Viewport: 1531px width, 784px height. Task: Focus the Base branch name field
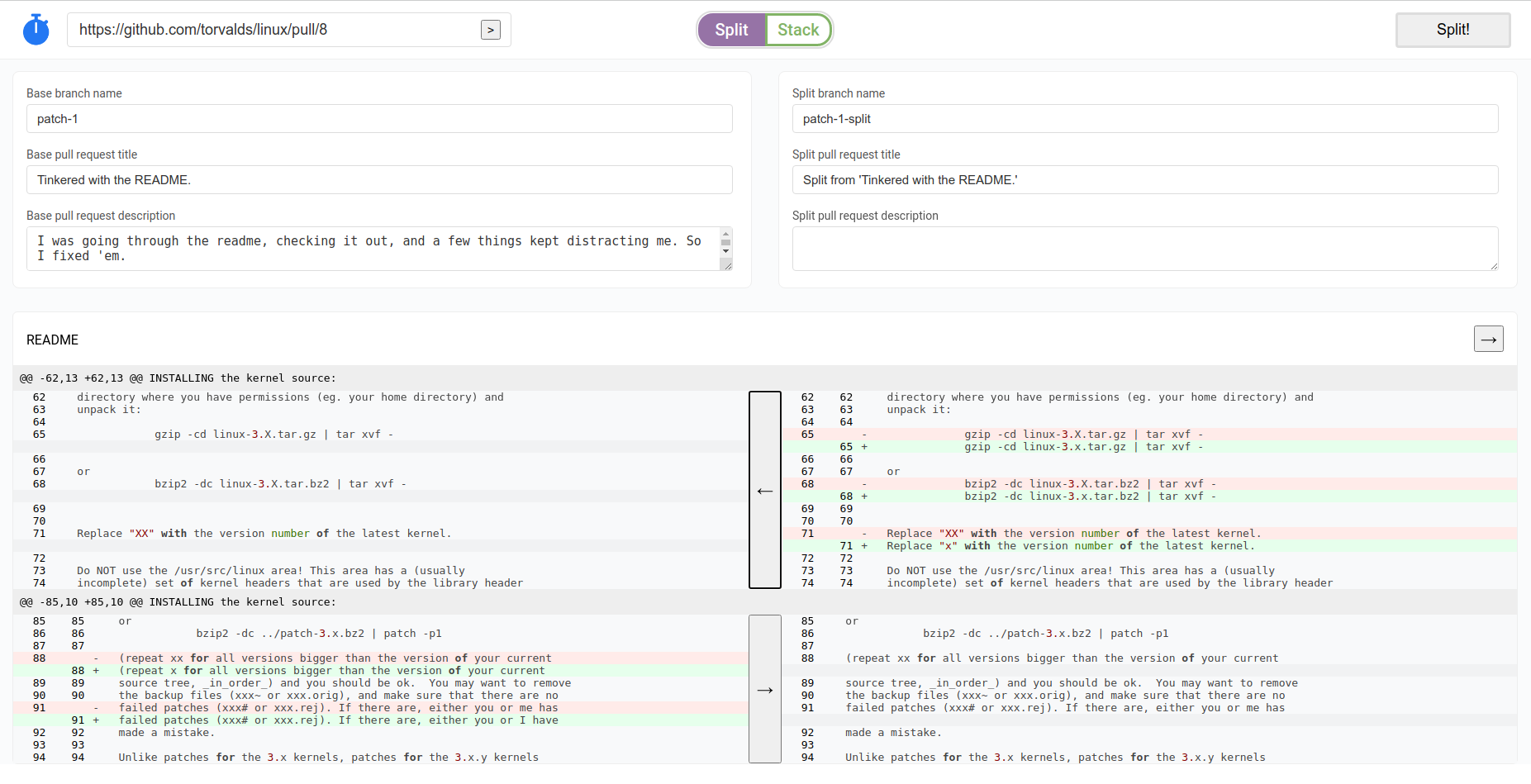(x=379, y=119)
